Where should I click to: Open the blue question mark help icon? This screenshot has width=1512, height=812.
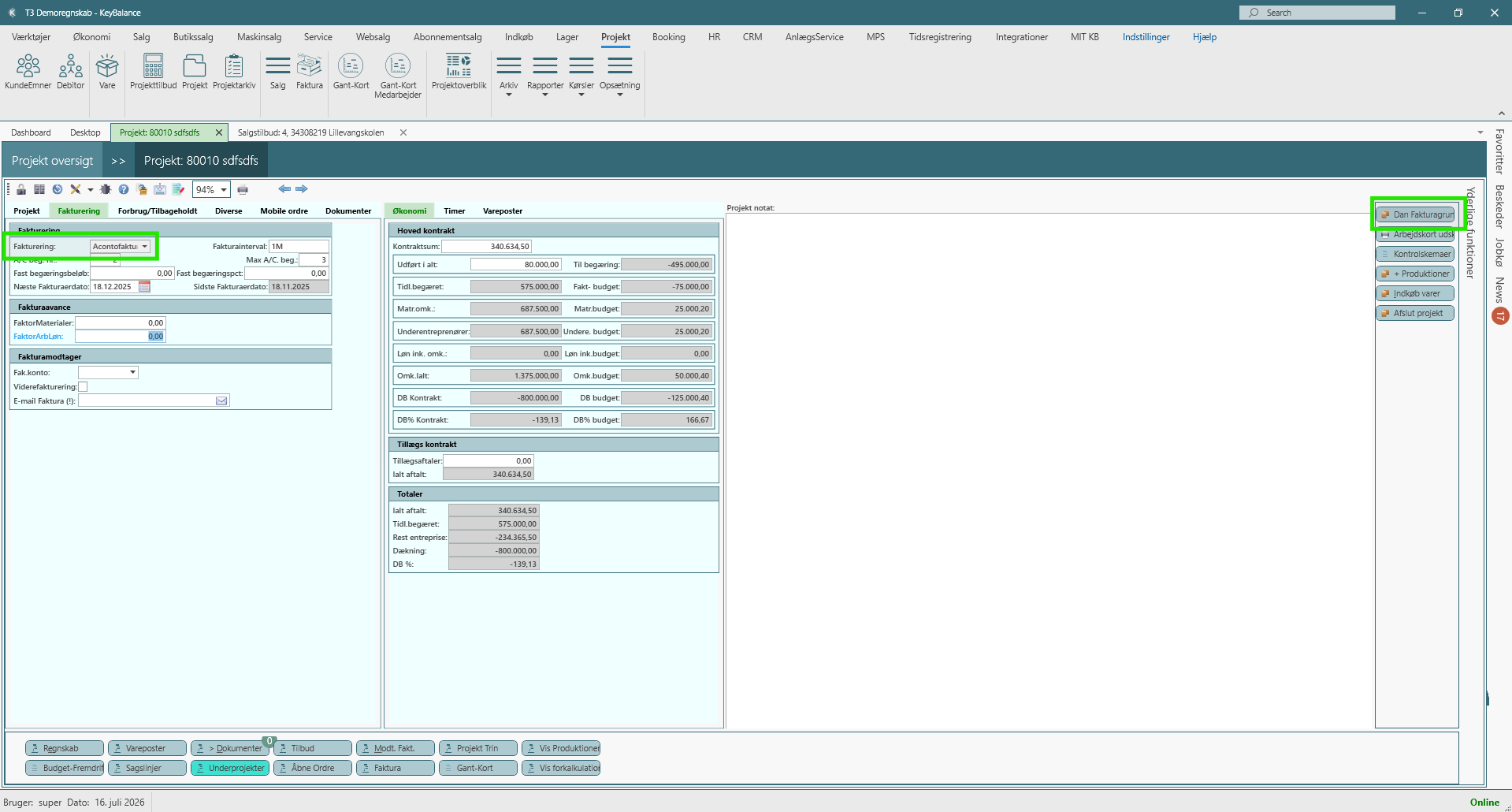click(x=124, y=189)
